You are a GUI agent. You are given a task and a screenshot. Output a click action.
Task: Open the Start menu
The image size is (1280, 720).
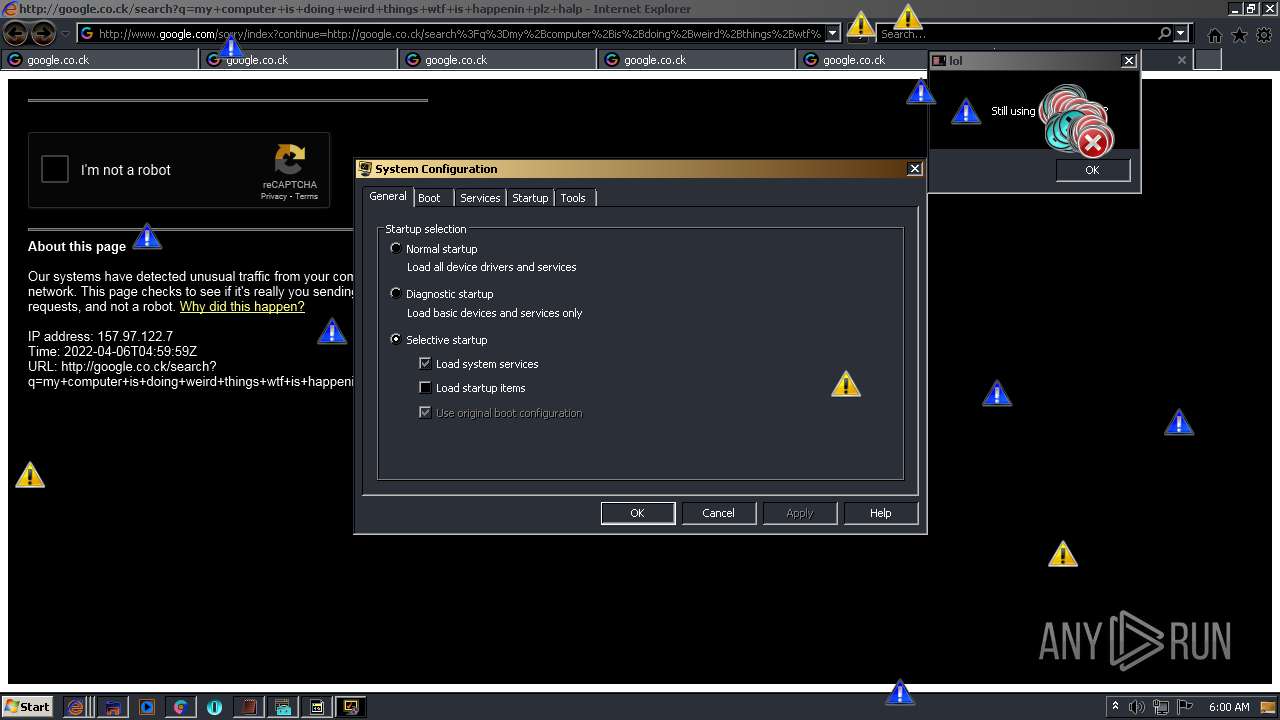[x=27, y=706]
